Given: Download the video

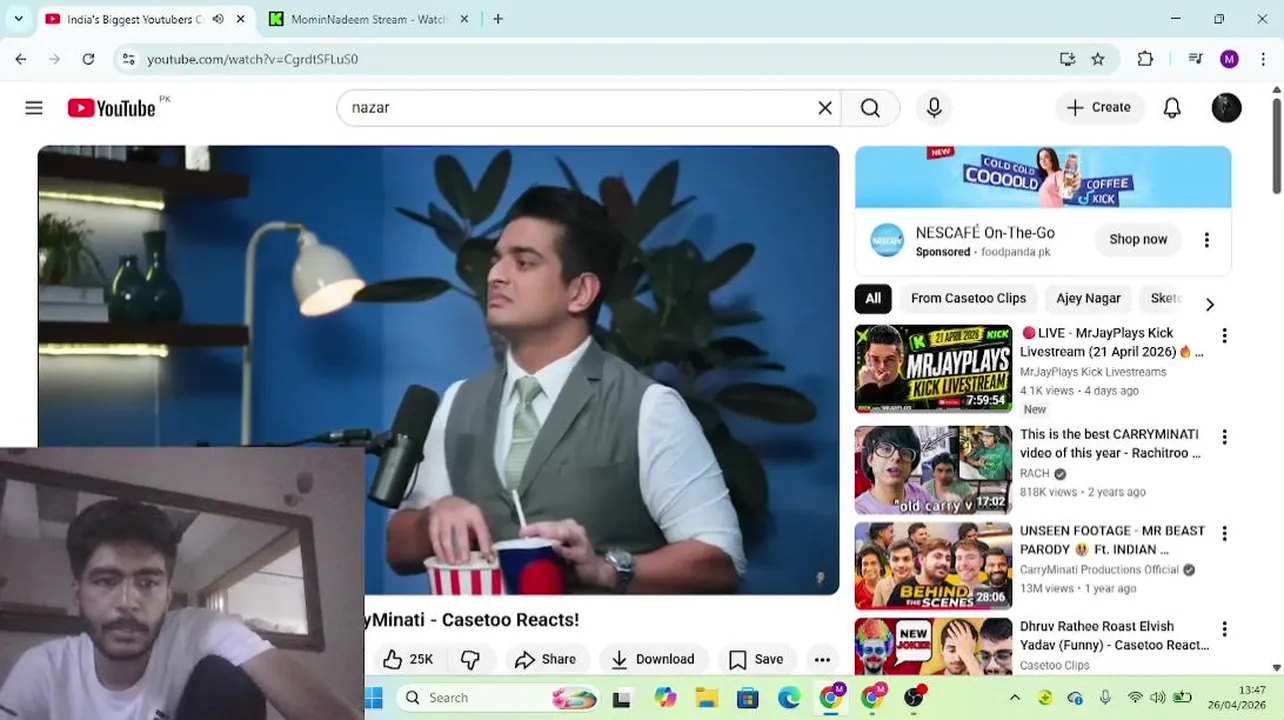Looking at the screenshot, I should [653, 659].
